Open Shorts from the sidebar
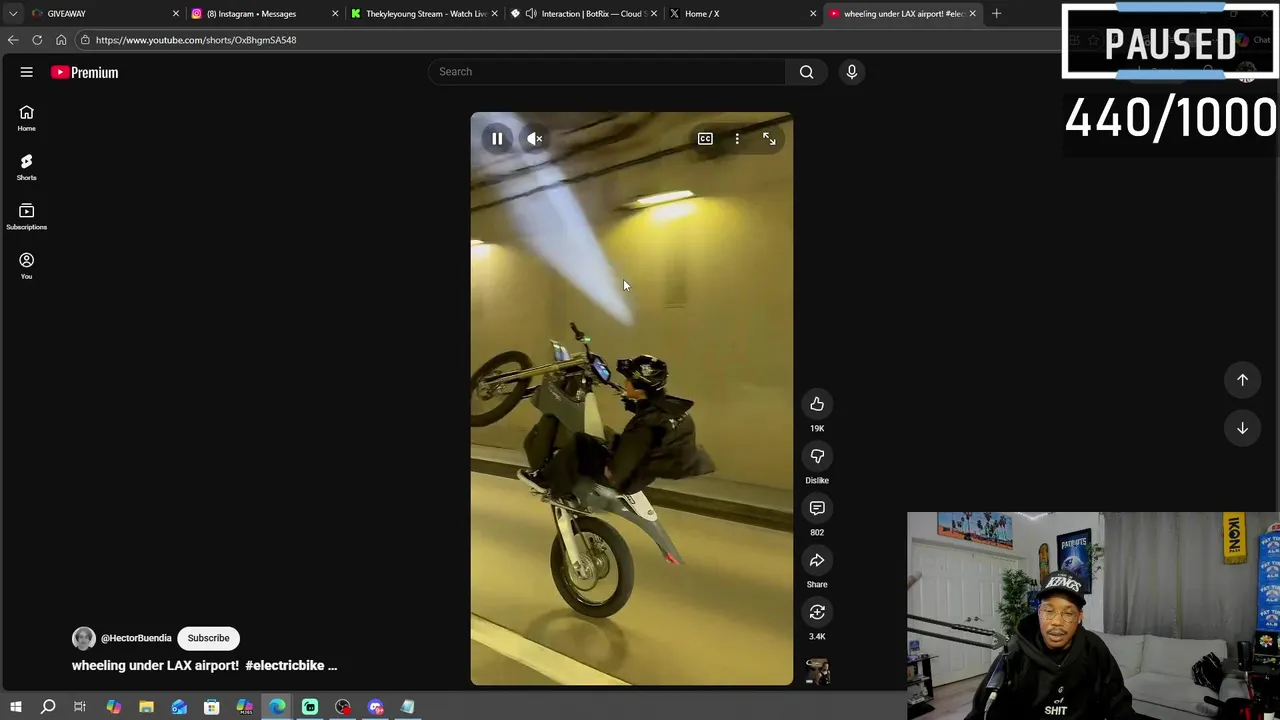The width and height of the screenshot is (1280, 720). (x=27, y=167)
